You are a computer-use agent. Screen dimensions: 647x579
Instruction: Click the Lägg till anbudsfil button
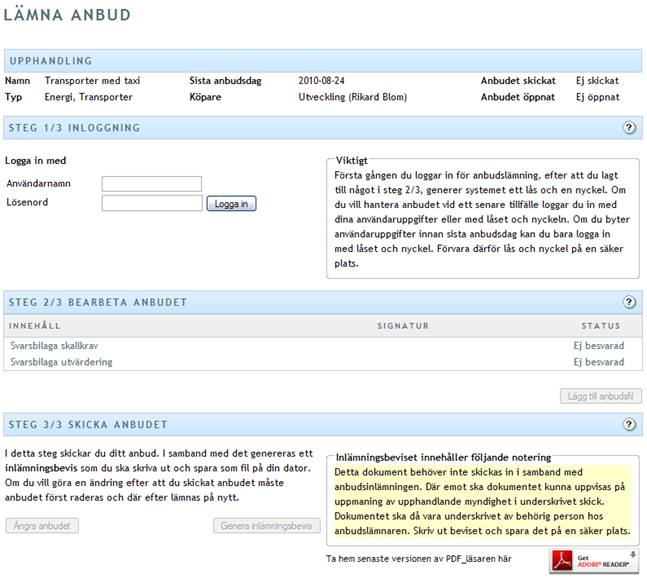600,396
